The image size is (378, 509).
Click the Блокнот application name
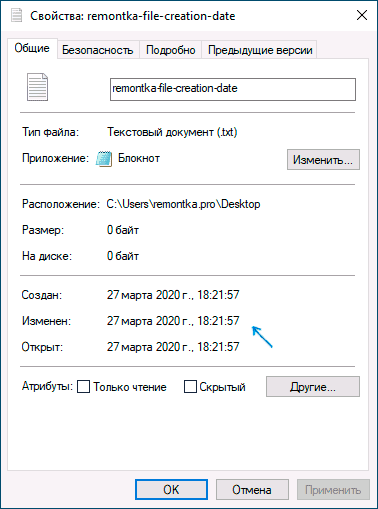139,158
